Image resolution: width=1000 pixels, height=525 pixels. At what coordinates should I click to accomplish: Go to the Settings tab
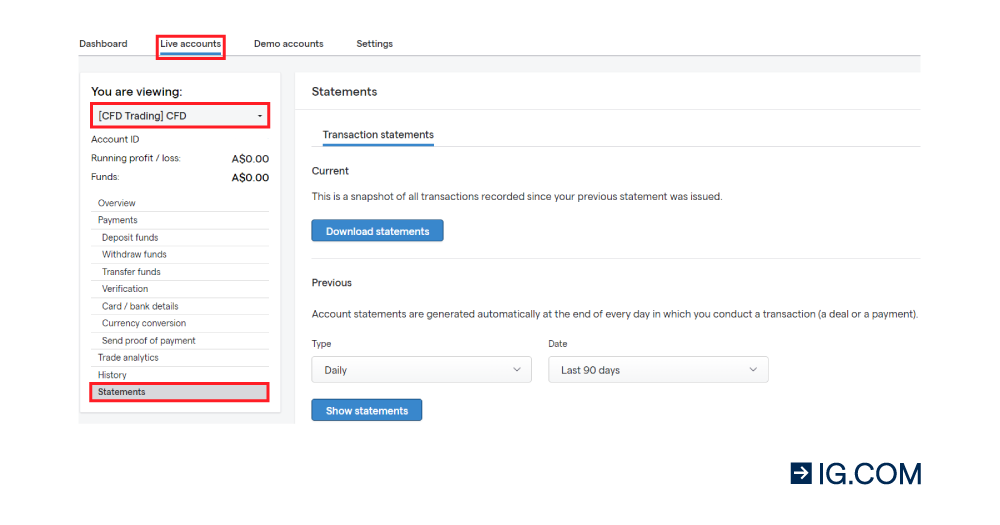[374, 44]
